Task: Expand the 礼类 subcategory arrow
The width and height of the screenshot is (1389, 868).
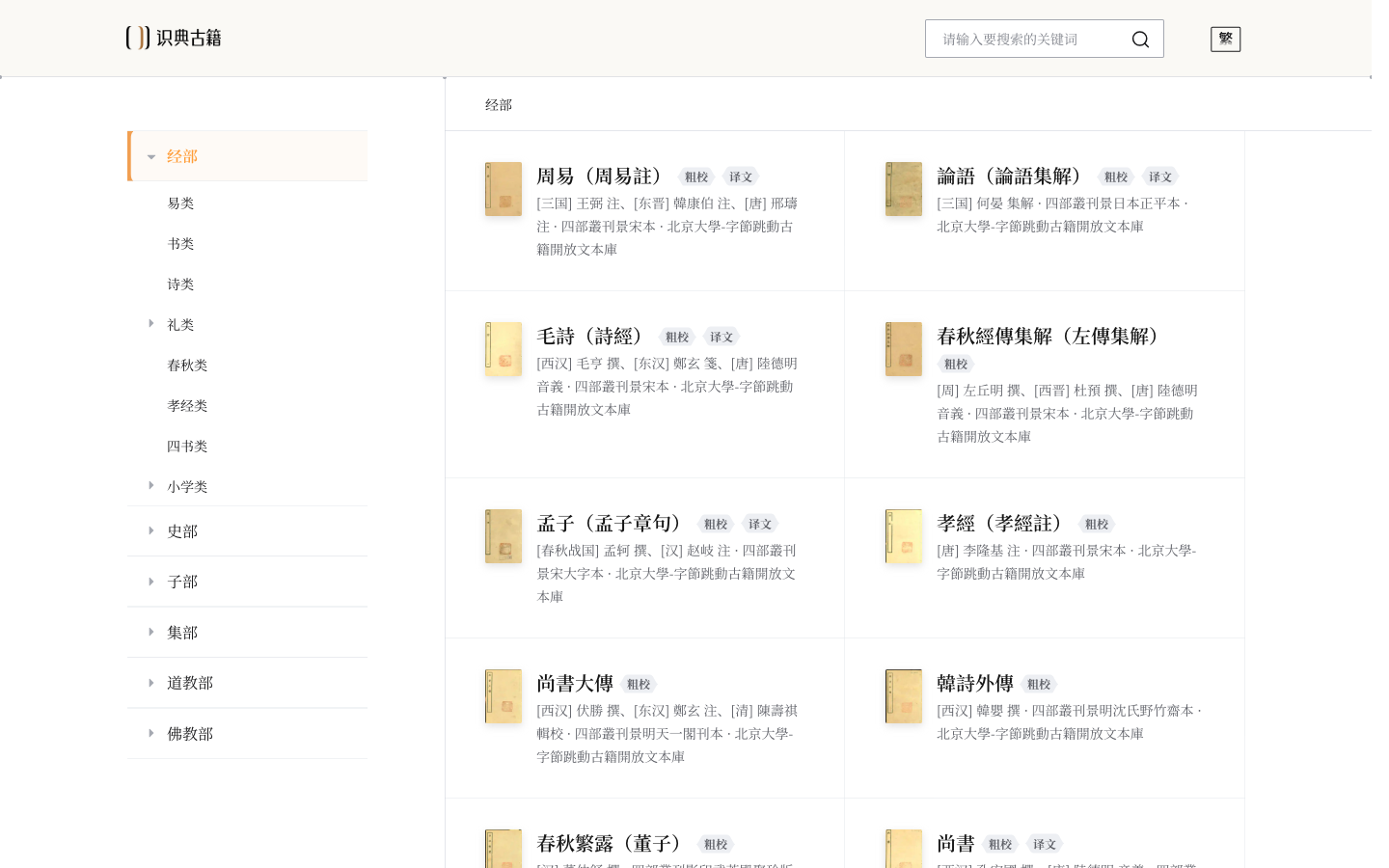Action: click(151, 323)
